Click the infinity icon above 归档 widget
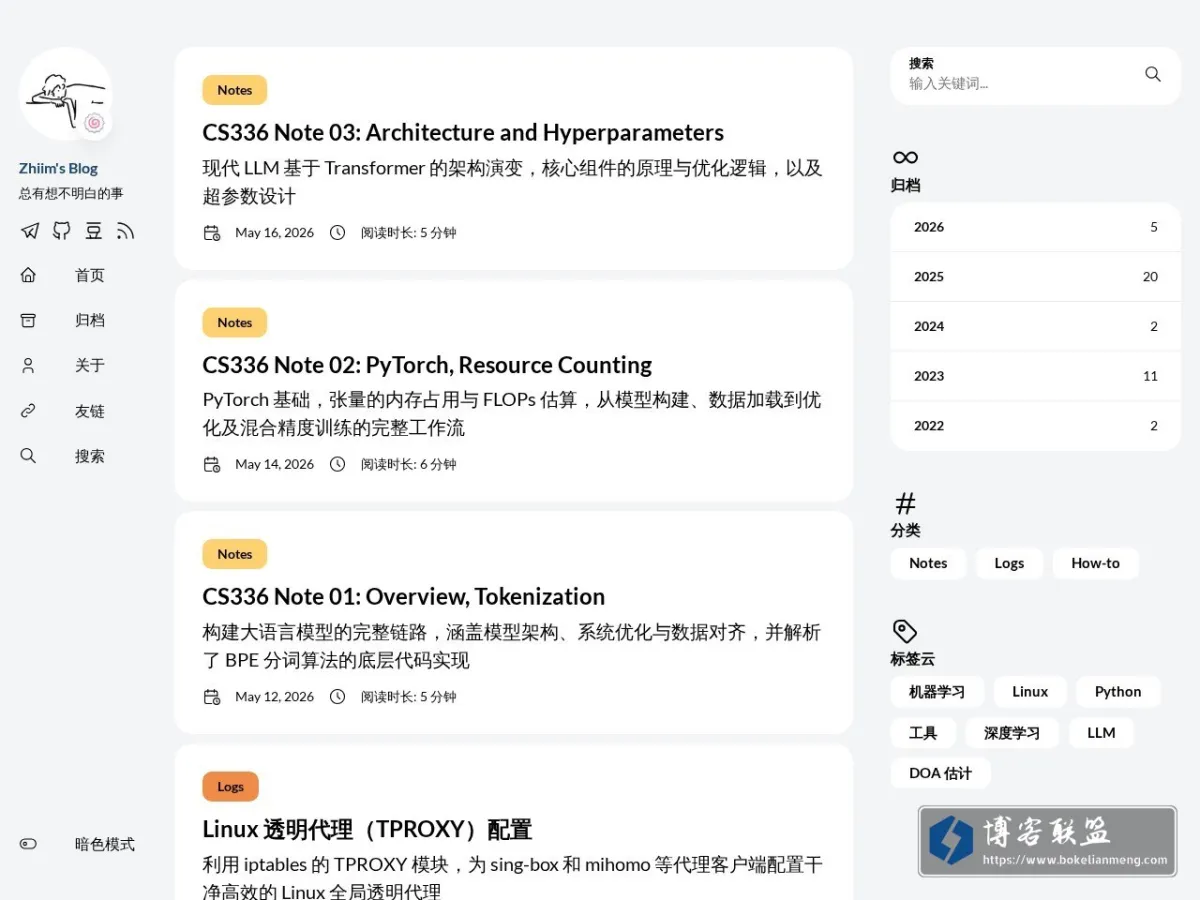Image resolution: width=1200 pixels, height=900 pixels. pyautogui.click(x=905, y=157)
